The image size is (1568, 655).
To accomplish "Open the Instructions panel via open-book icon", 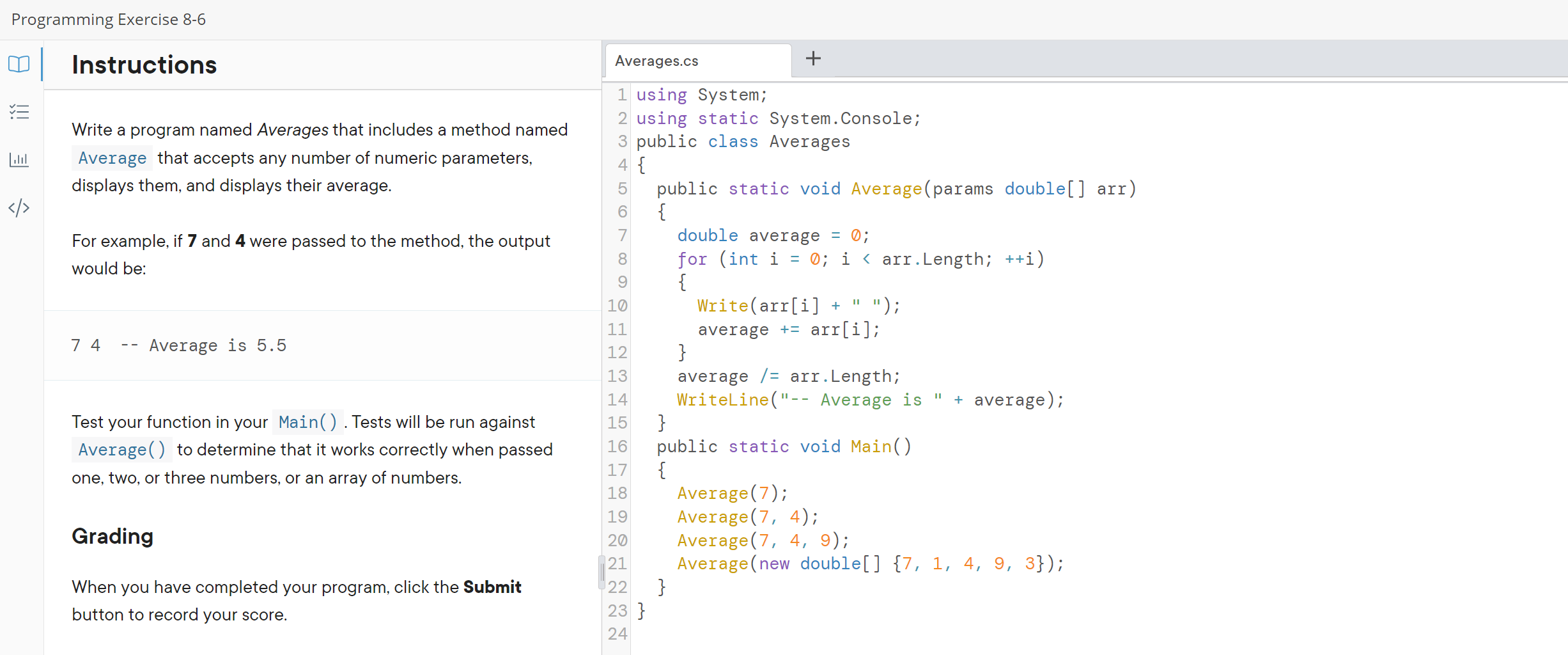I will [x=19, y=64].
